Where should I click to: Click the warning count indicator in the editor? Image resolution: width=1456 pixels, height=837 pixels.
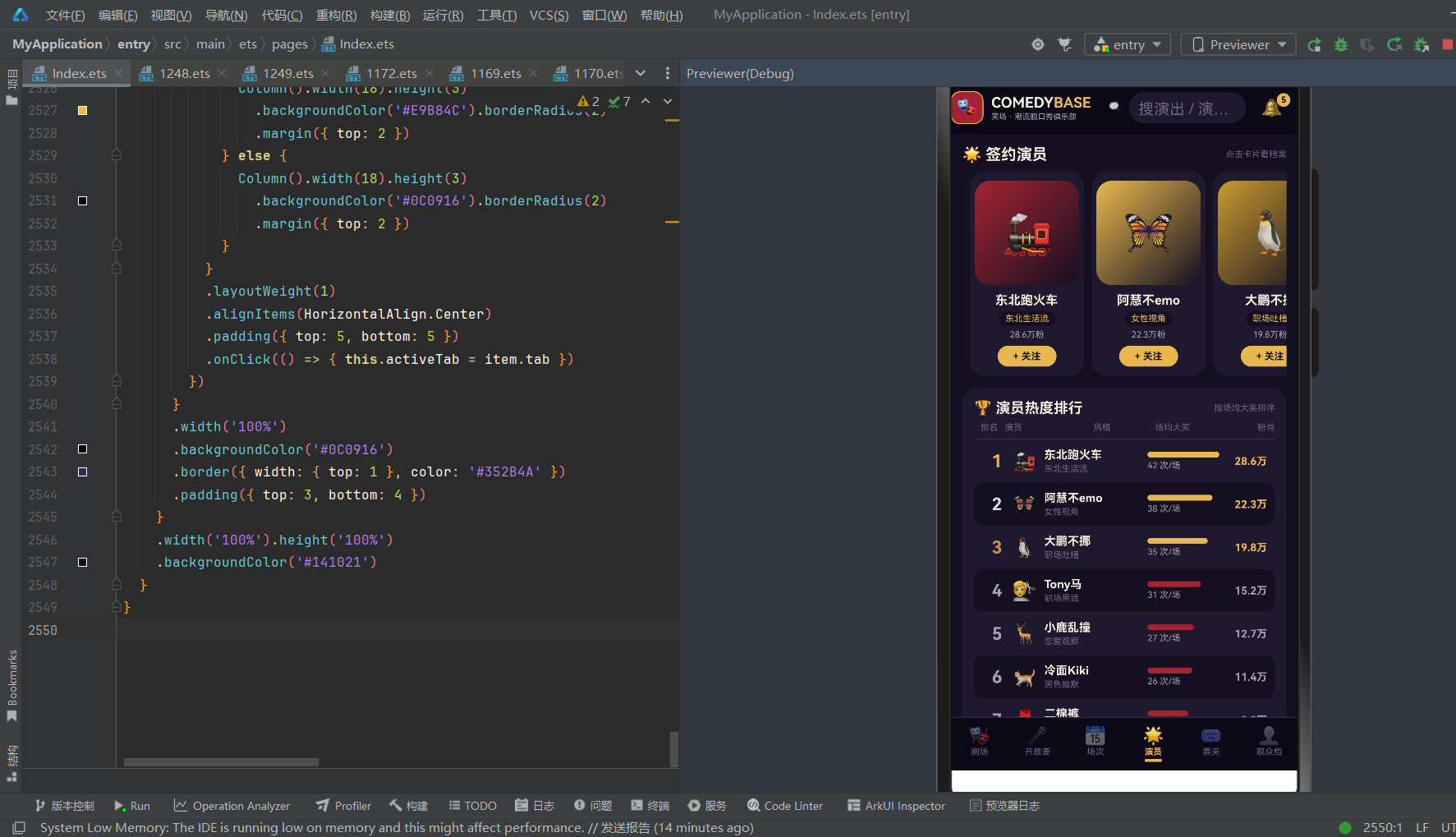click(x=589, y=101)
